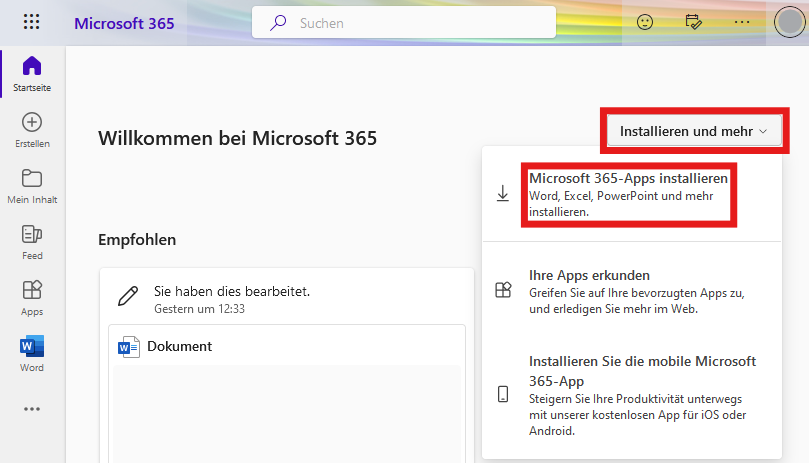The image size is (809, 463).
Task: Open the Feed sidebar icon
Action: (x=31, y=242)
